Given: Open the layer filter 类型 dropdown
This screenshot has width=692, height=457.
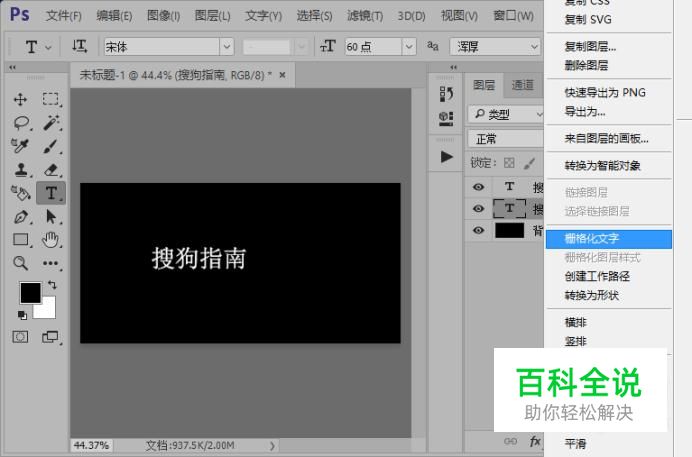Looking at the screenshot, I should [x=506, y=115].
